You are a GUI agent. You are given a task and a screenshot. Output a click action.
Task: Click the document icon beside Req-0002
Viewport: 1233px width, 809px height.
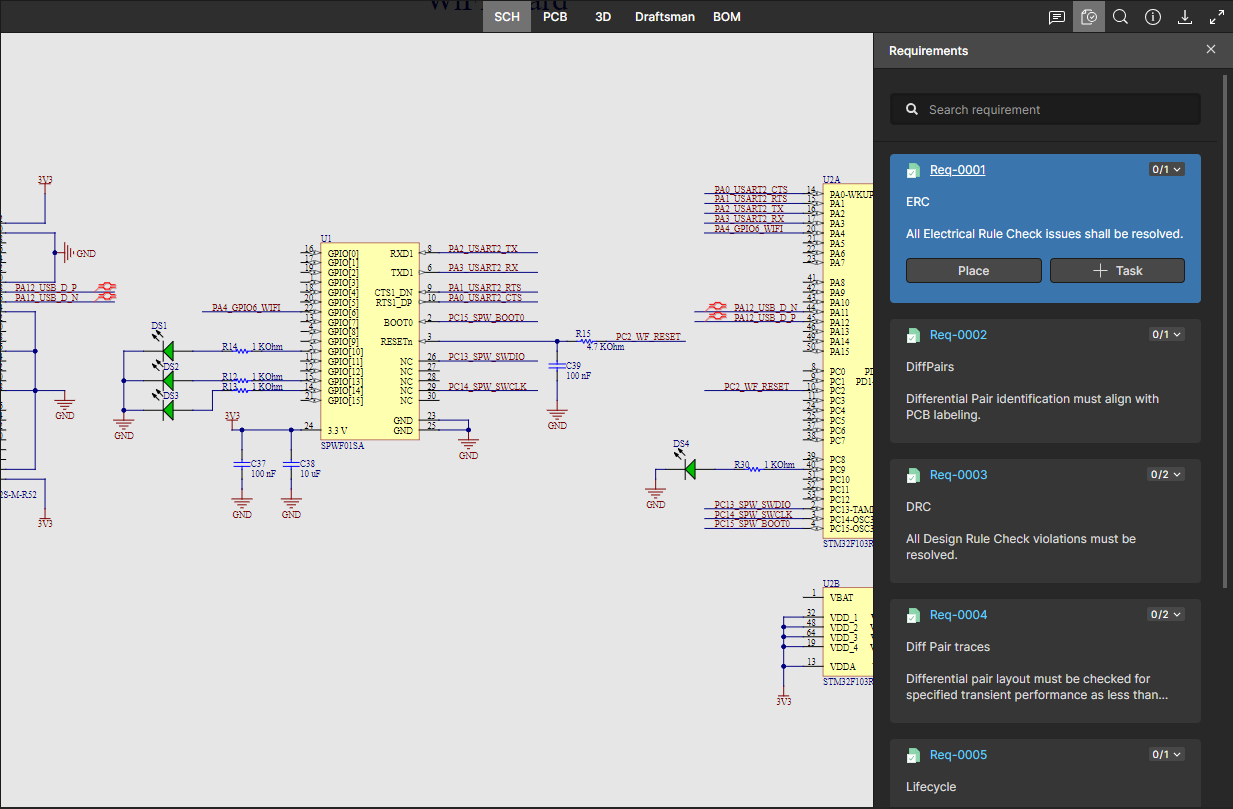click(x=913, y=336)
